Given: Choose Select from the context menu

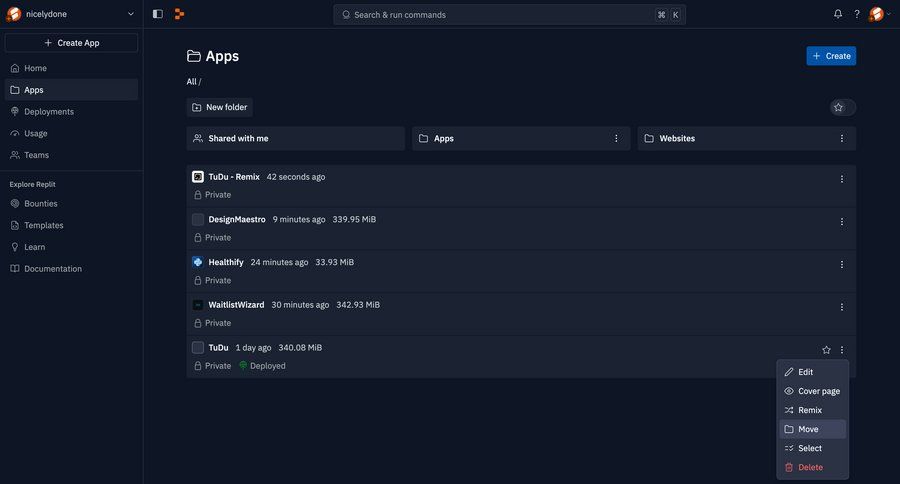Looking at the screenshot, I should point(812,448).
